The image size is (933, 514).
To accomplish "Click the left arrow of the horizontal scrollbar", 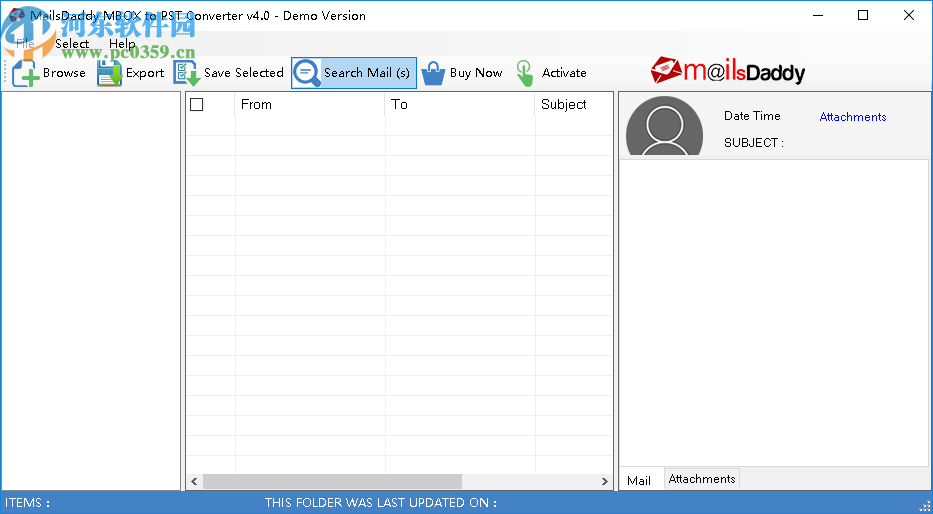I will point(194,481).
